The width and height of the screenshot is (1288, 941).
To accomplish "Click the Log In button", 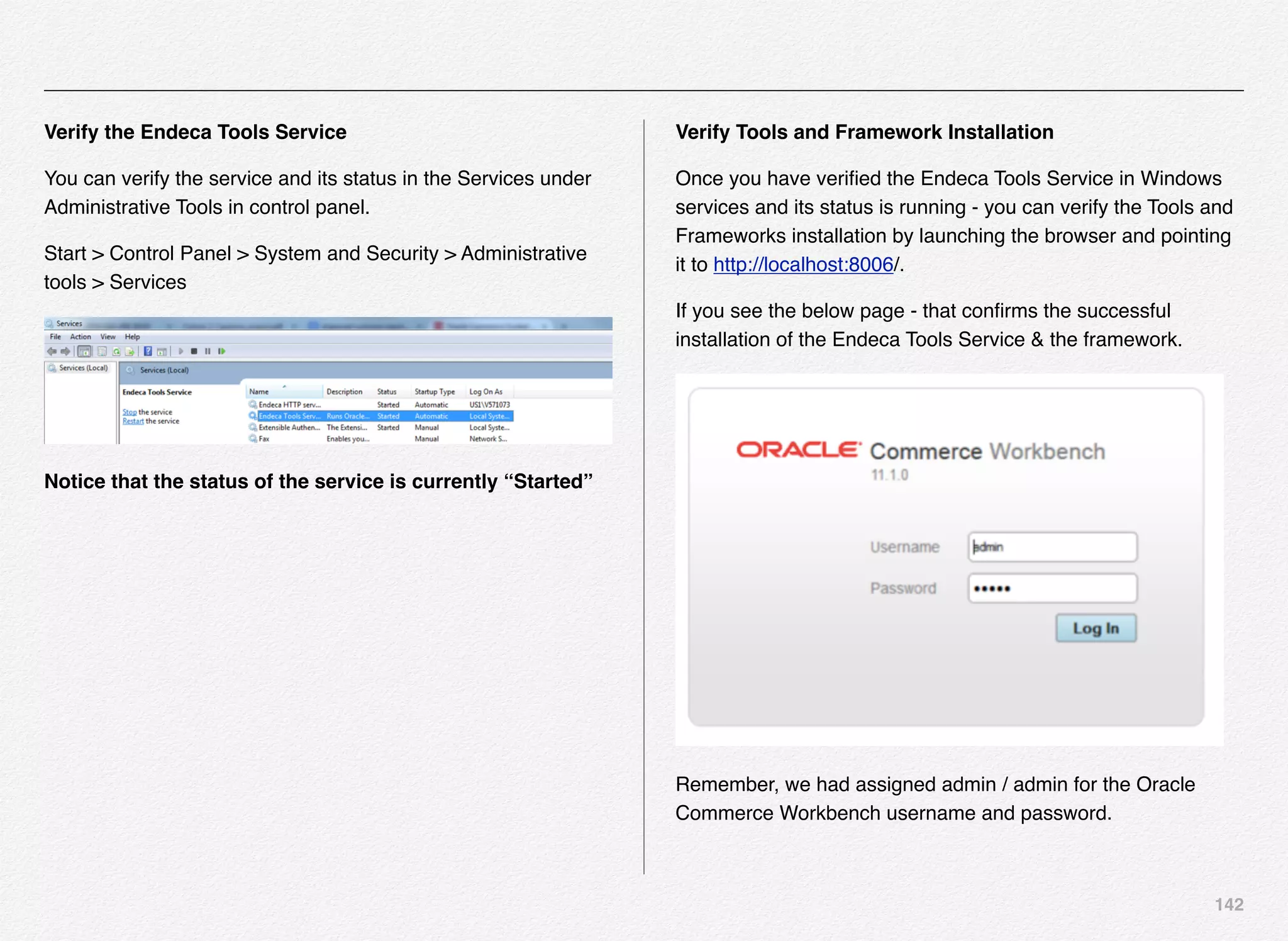I will click(x=1096, y=628).
